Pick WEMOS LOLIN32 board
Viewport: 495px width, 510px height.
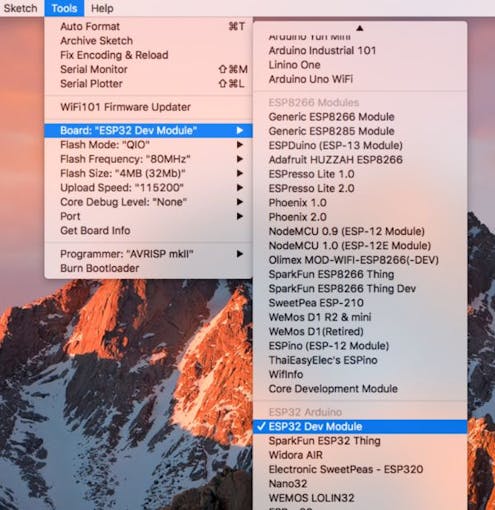pos(360,498)
